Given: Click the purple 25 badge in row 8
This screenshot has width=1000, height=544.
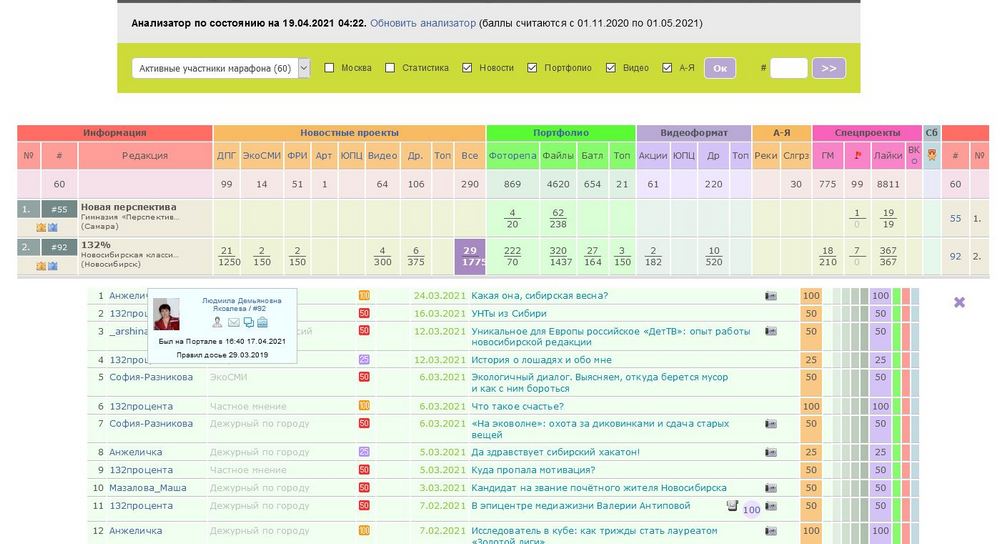Looking at the screenshot, I should click(x=364, y=452).
